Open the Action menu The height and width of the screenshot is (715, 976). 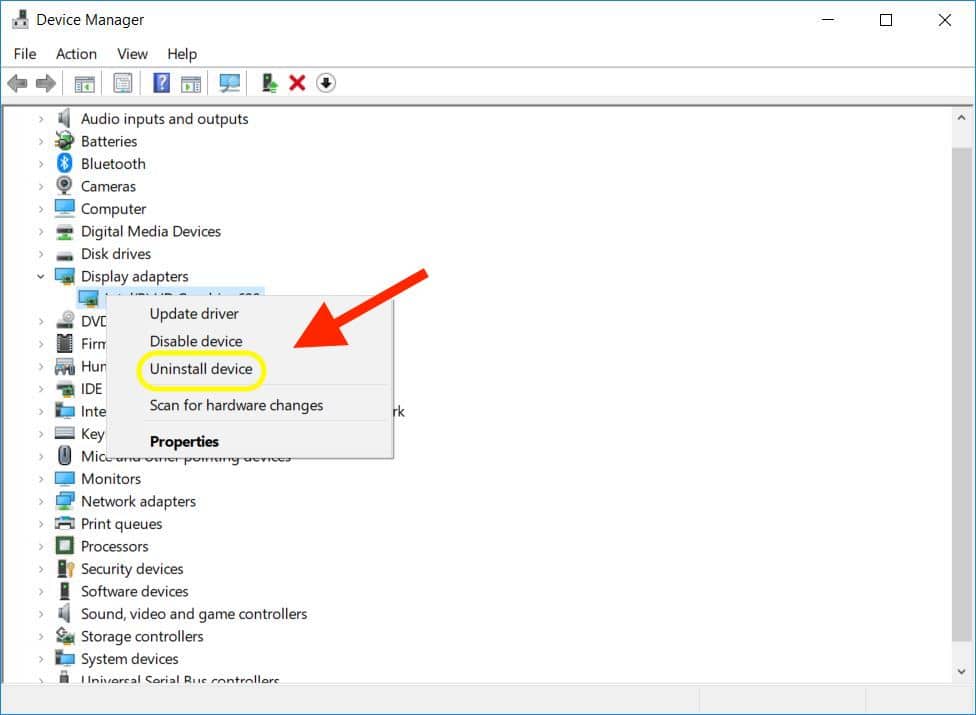[x=76, y=54]
